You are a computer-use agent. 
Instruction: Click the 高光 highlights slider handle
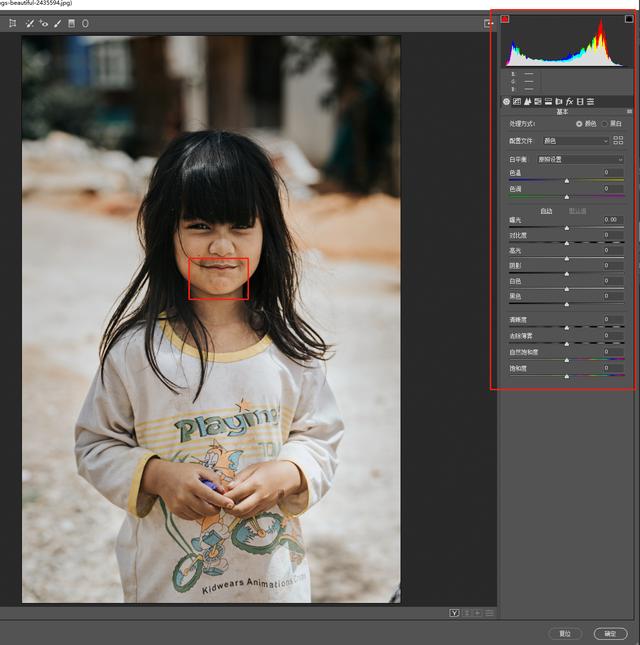point(567,258)
